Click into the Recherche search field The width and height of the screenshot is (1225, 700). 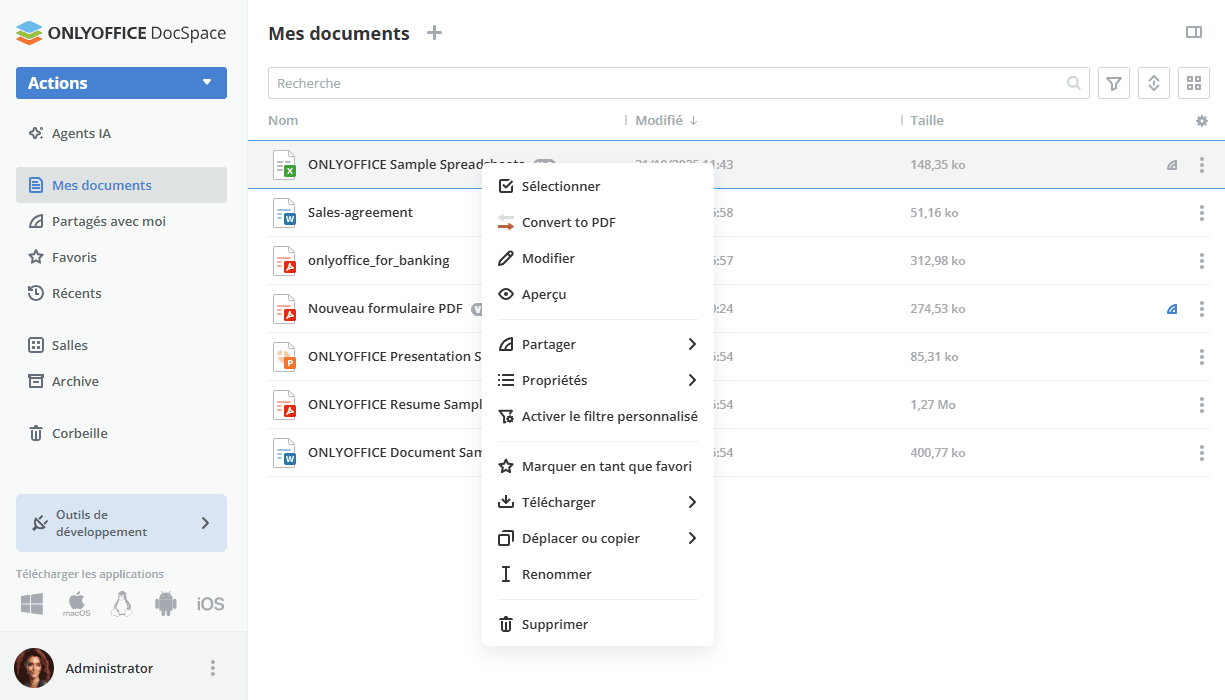[665, 83]
